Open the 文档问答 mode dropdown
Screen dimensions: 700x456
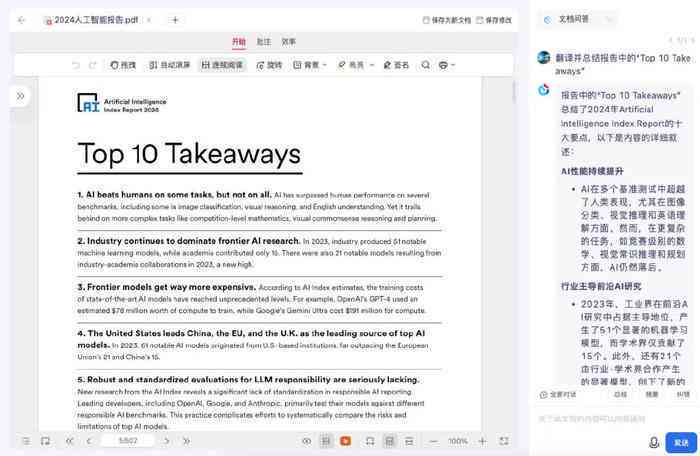[x=578, y=19]
